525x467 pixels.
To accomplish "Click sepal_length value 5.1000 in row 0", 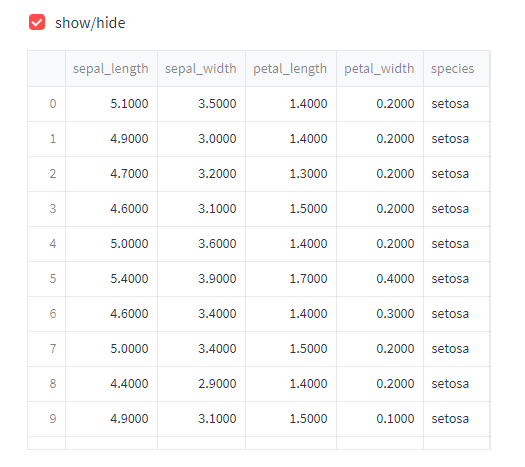I will click(x=129, y=104).
